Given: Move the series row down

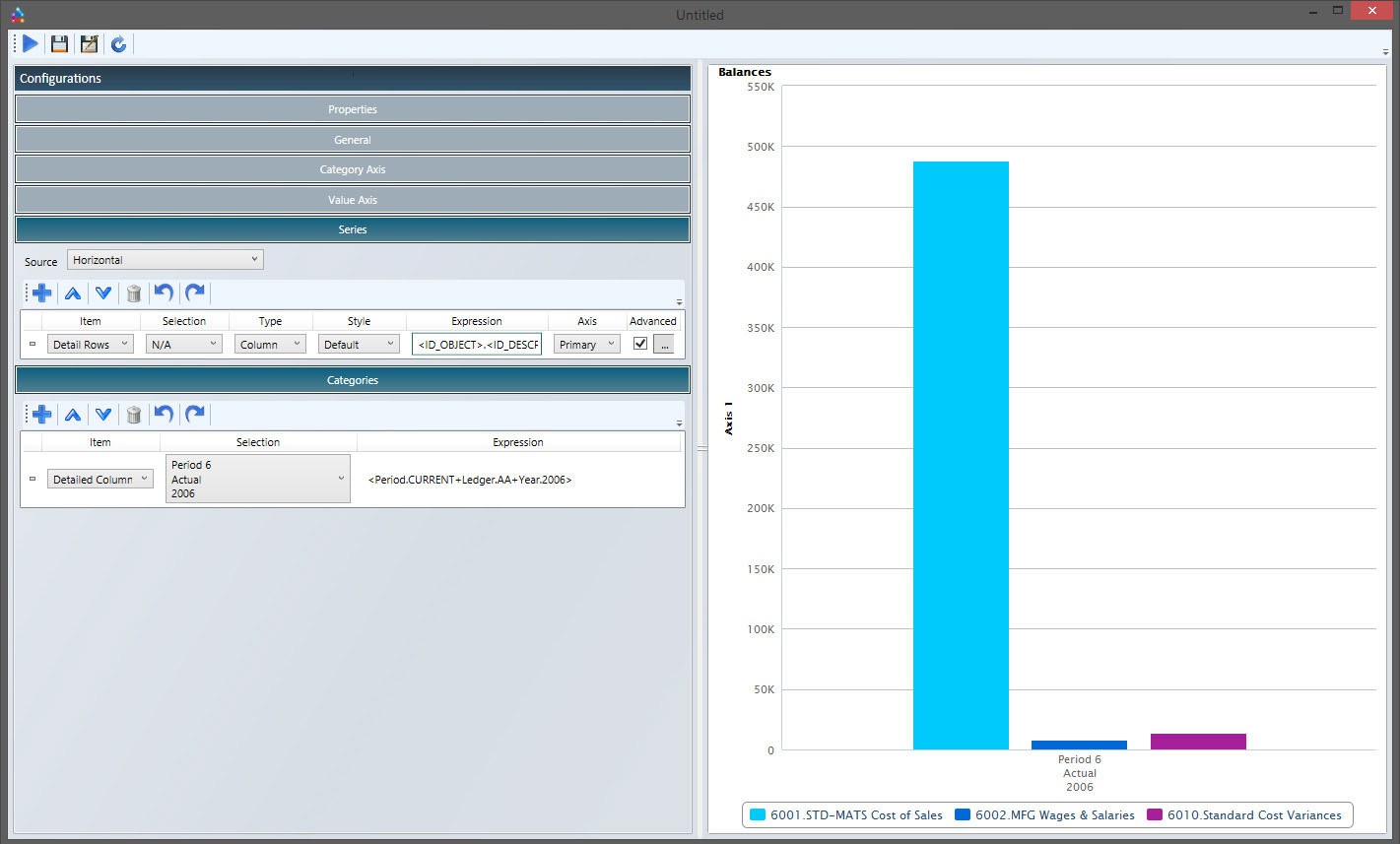Looking at the screenshot, I should pyautogui.click(x=102, y=292).
